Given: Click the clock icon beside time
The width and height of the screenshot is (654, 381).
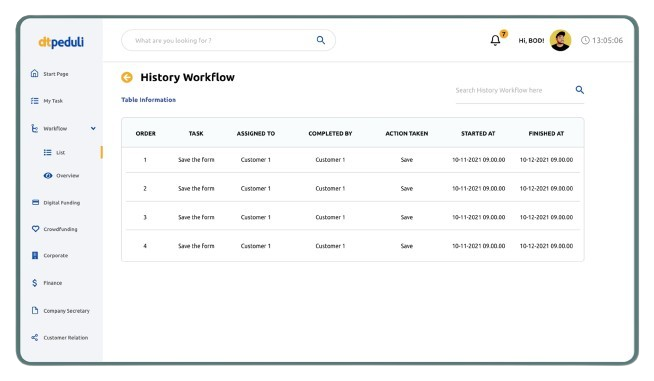Looking at the screenshot, I should [585, 40].
